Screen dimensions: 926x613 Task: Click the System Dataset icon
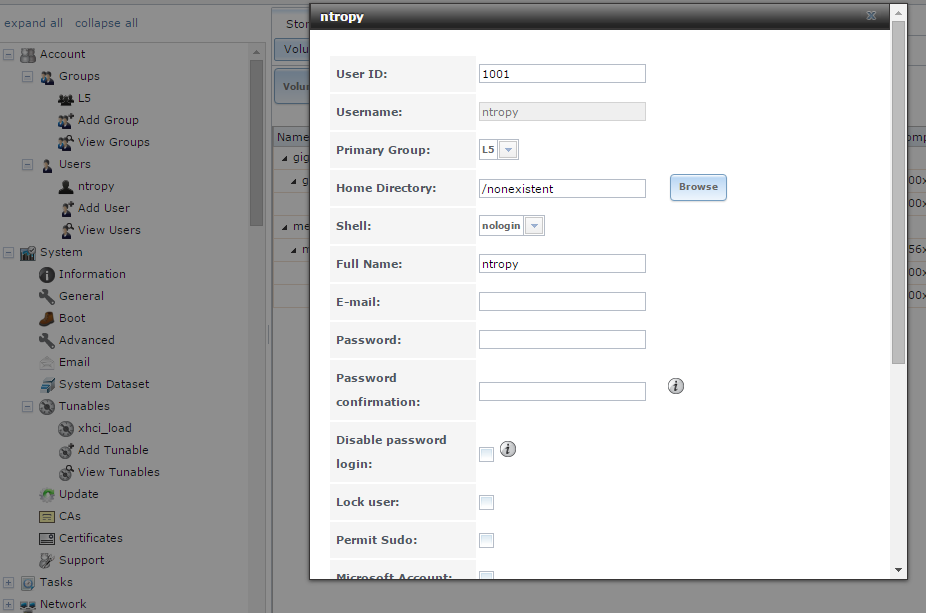[47, 385]
